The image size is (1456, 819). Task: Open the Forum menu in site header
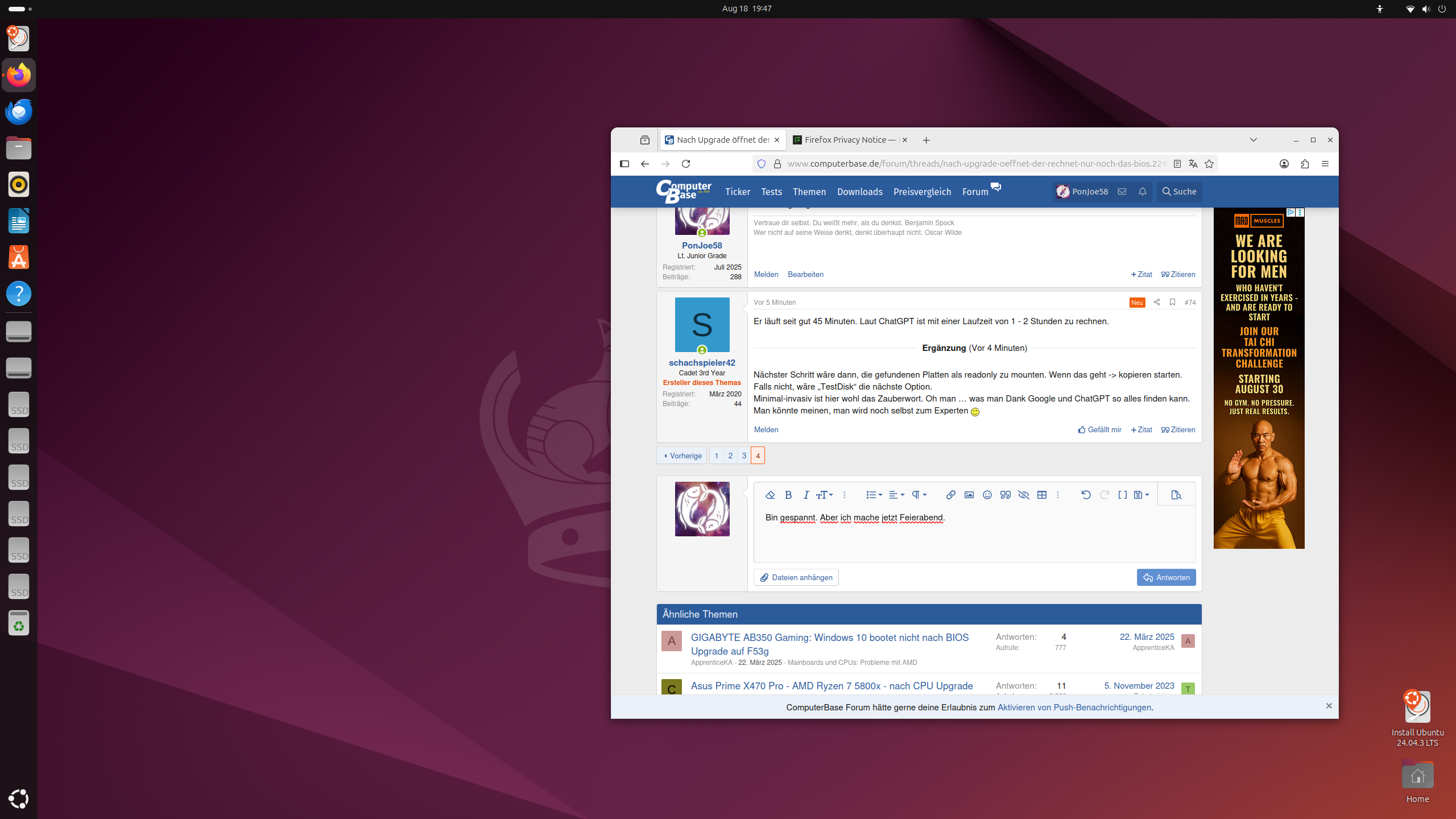pos(975,192)
